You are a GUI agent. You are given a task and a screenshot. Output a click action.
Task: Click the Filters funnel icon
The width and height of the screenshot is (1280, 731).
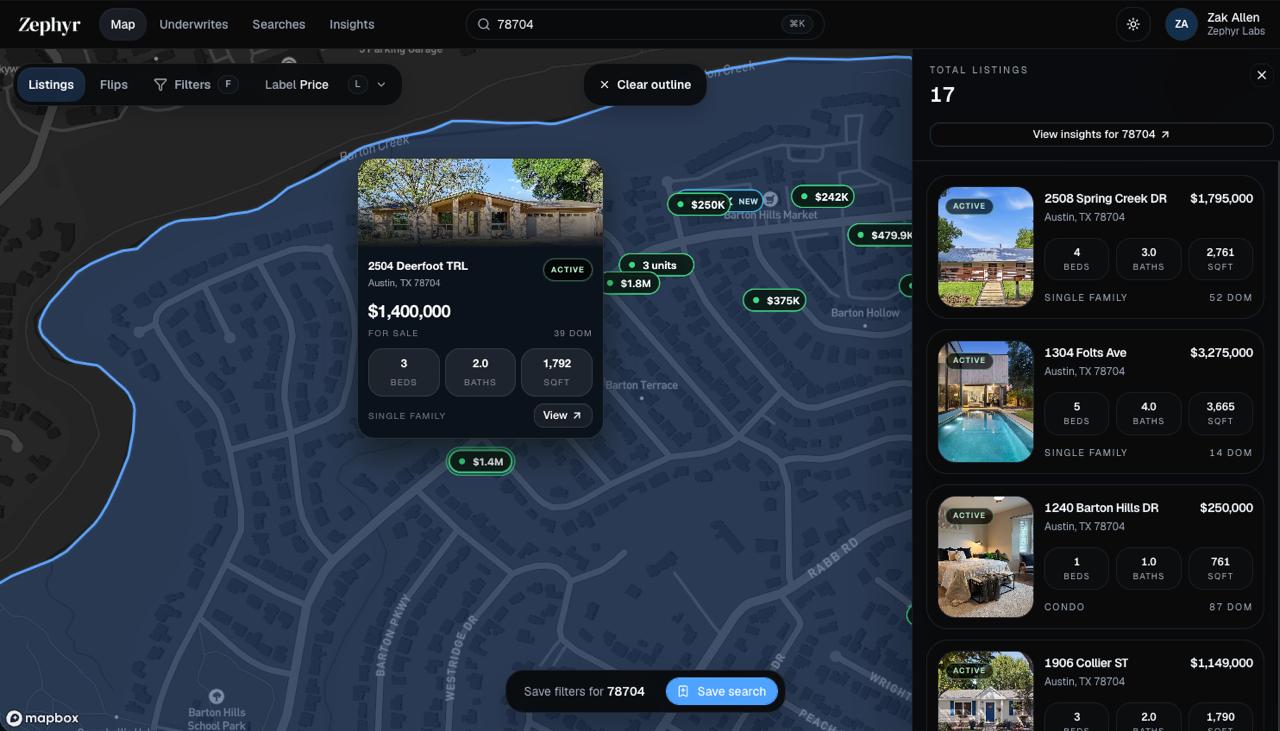[x=160, y=85]
